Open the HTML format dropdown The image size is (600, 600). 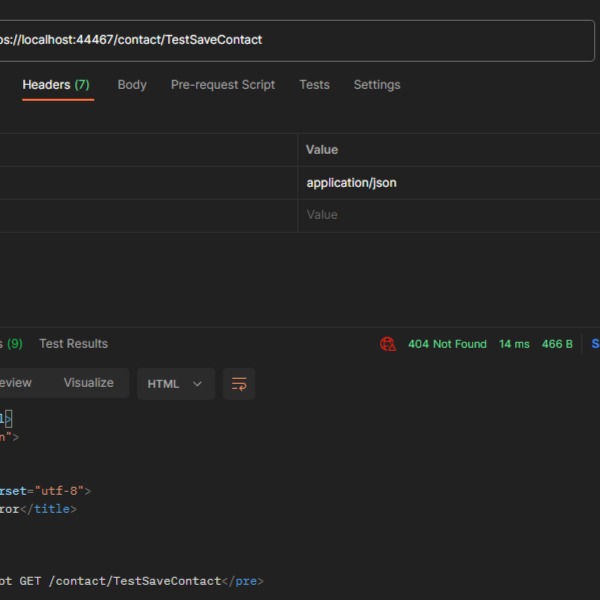(x=175, y=384)
